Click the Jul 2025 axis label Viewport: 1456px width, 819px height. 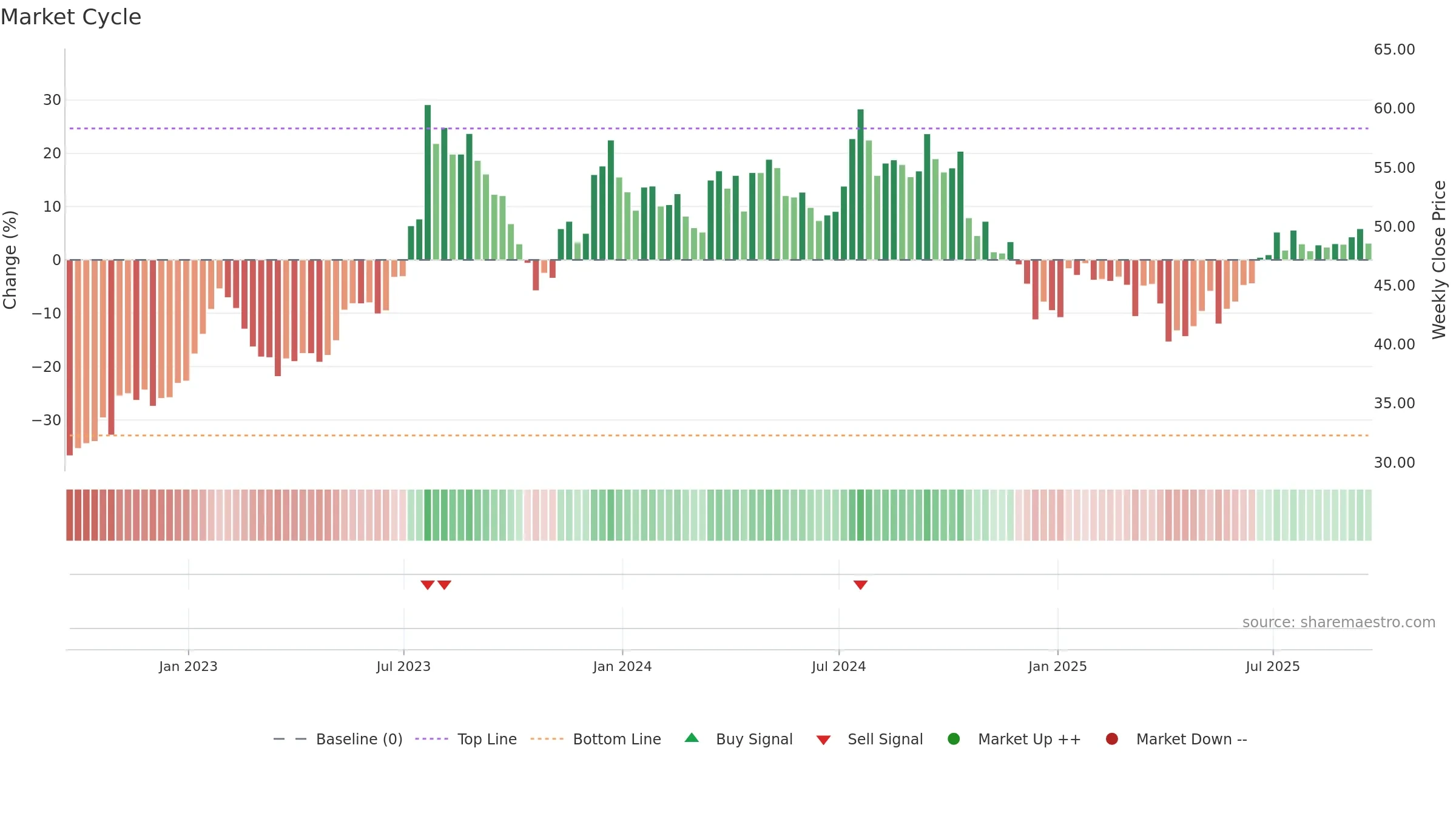pos(1273,666)
